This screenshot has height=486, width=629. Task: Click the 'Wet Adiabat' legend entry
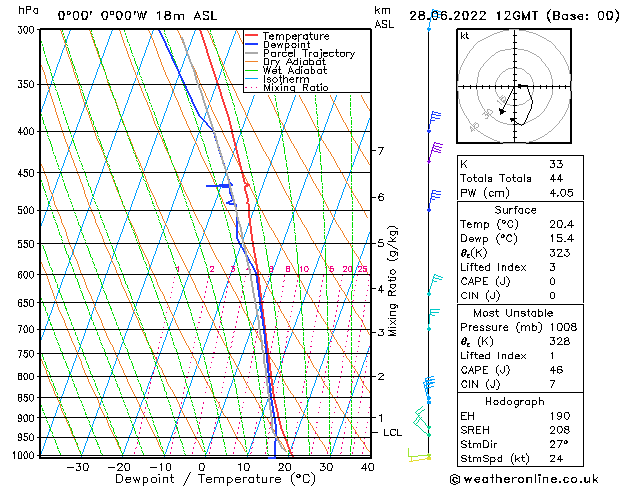point(295,70)
